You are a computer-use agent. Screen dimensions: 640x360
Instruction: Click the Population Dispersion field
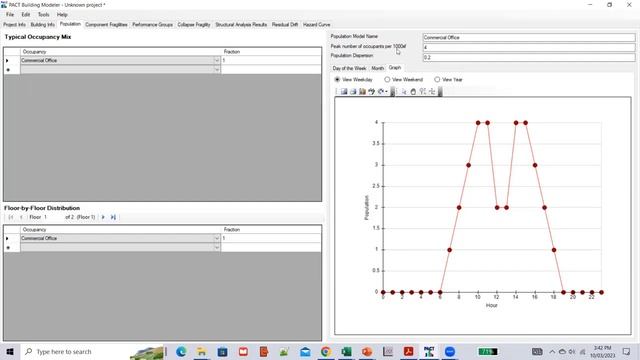(529, 58)
